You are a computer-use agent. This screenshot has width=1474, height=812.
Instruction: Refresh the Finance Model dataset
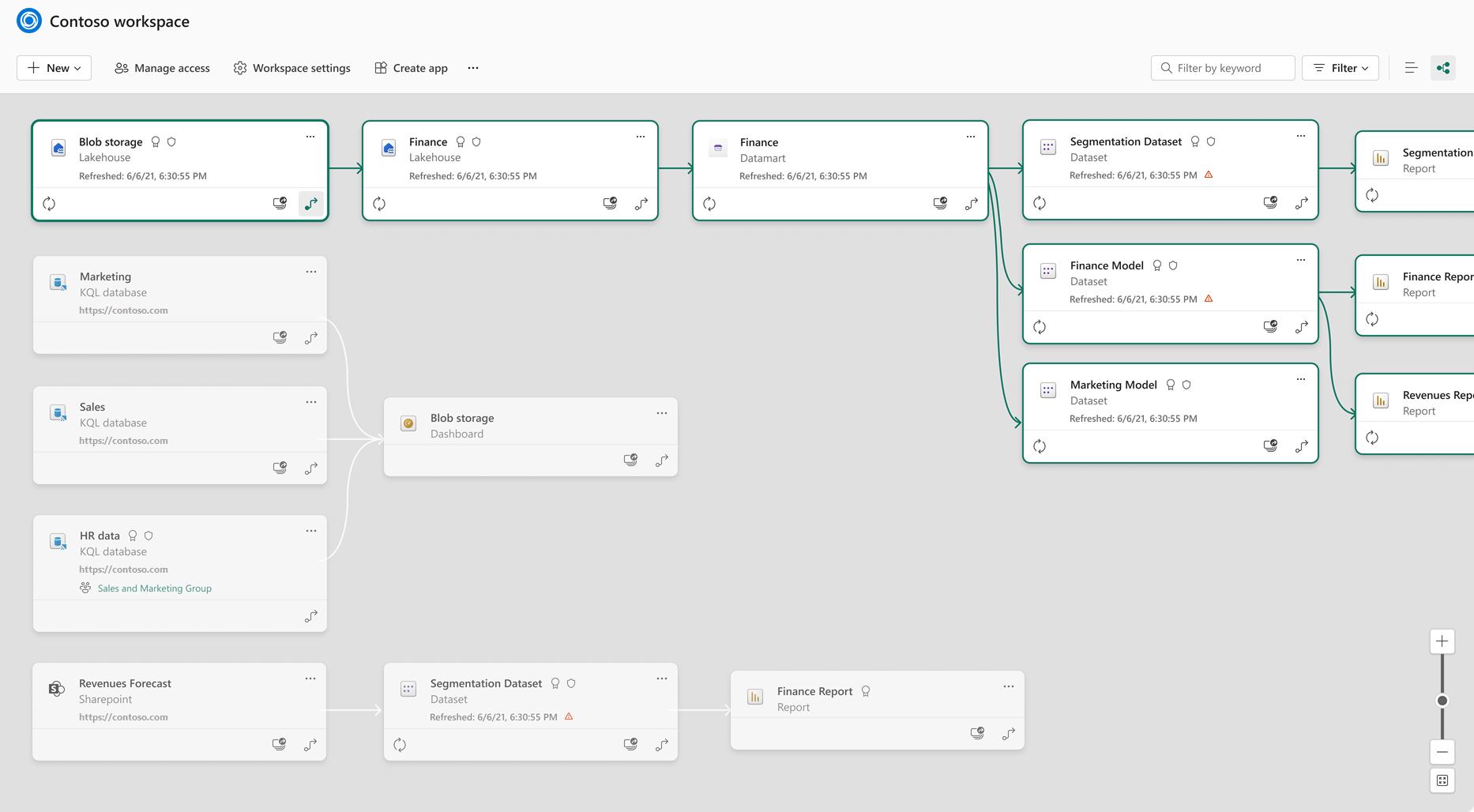[1040, 327]
